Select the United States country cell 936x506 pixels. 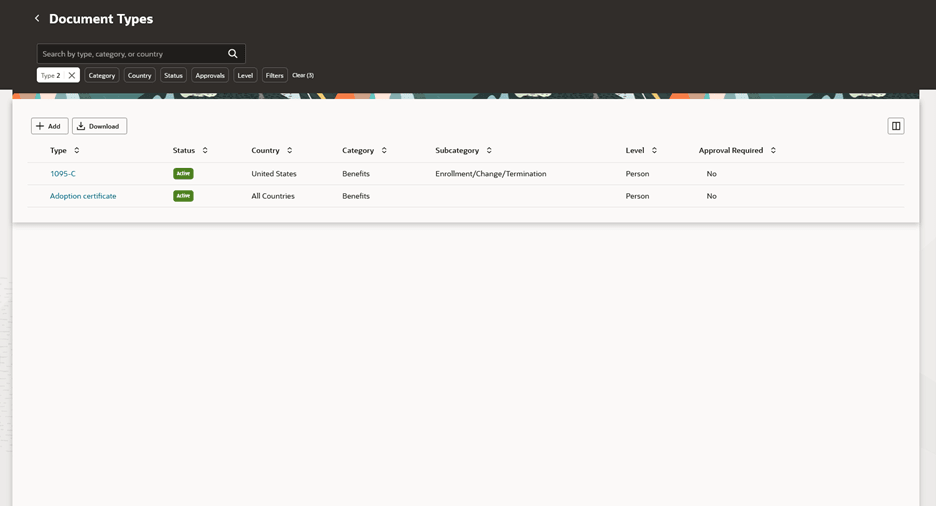(274, 174)
